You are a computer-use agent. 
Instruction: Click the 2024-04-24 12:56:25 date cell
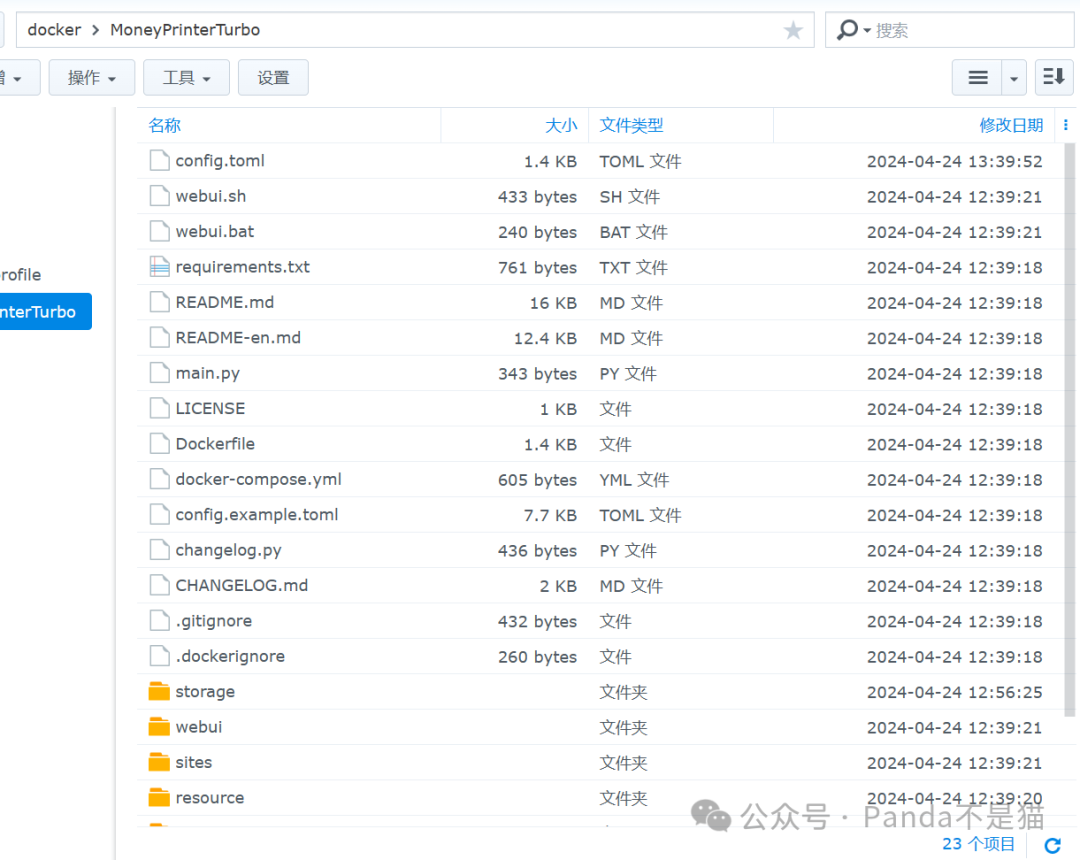pyautogui.click(x=955, y=692)
